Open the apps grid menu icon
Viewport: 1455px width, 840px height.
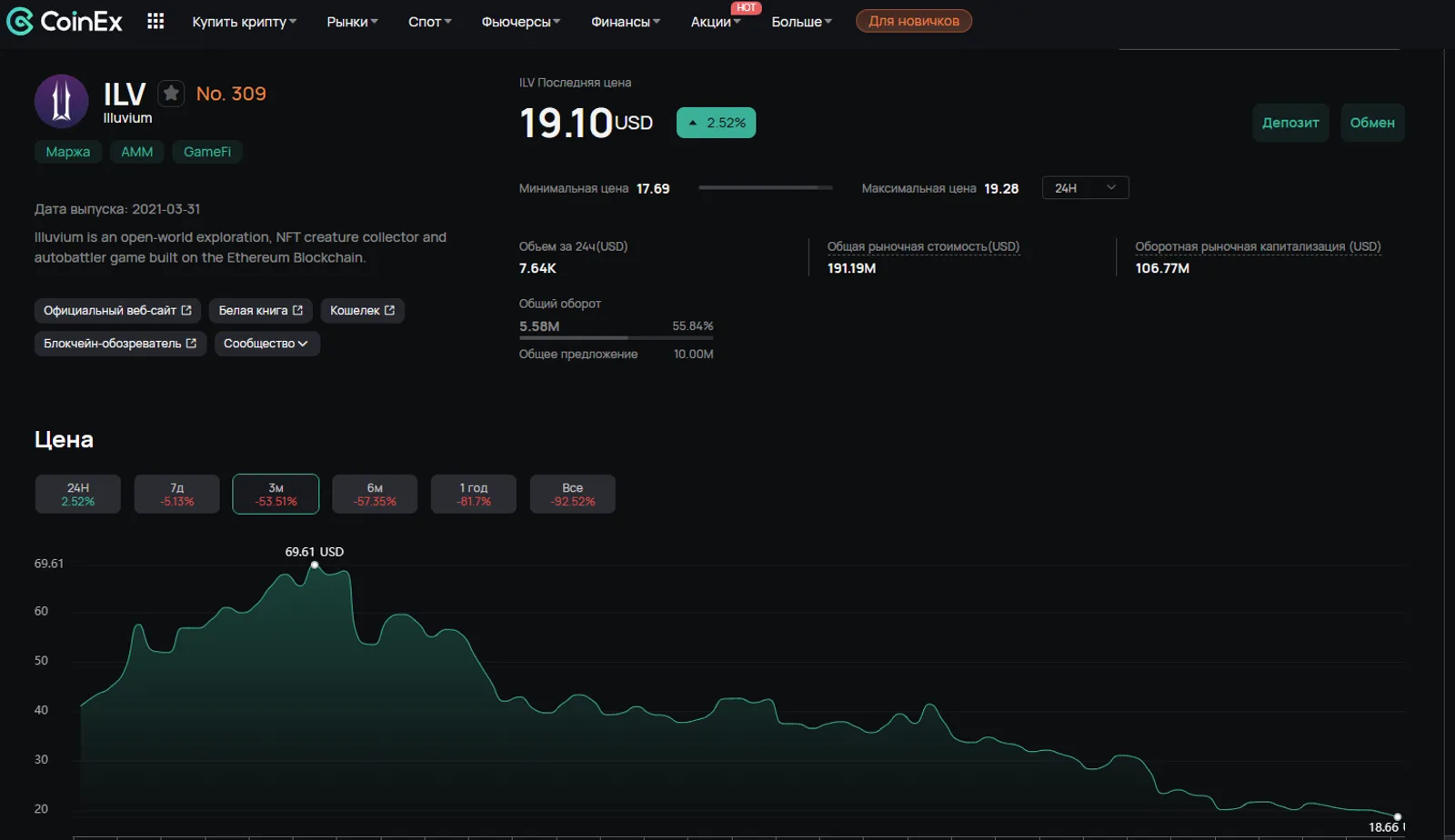point(156,21)
